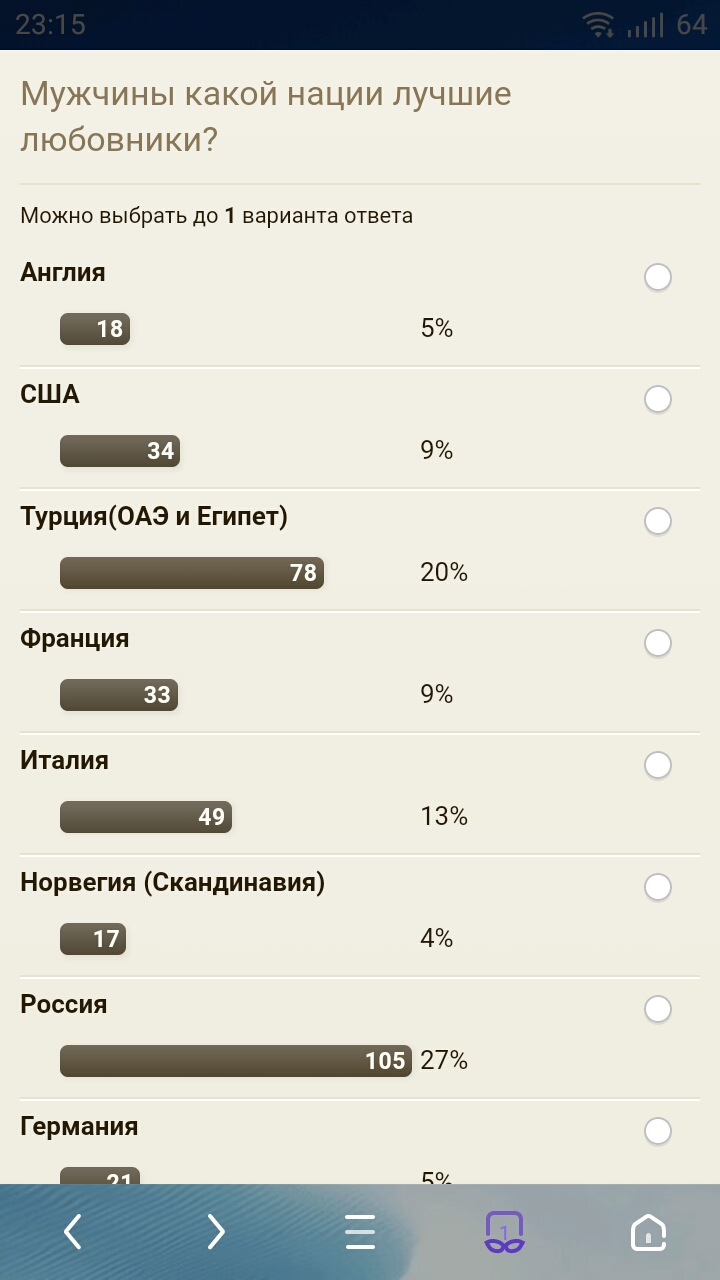This screenshot has width=720, height=1280.
Task: Tap the cellular signal bars icon
Action: [x=646, y=25]
